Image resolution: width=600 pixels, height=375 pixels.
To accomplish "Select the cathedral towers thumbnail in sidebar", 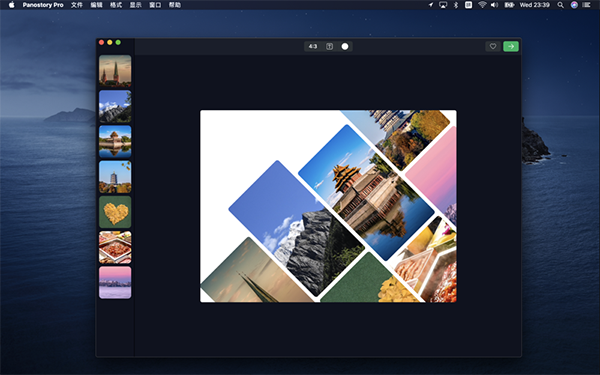I will (115, 71).
